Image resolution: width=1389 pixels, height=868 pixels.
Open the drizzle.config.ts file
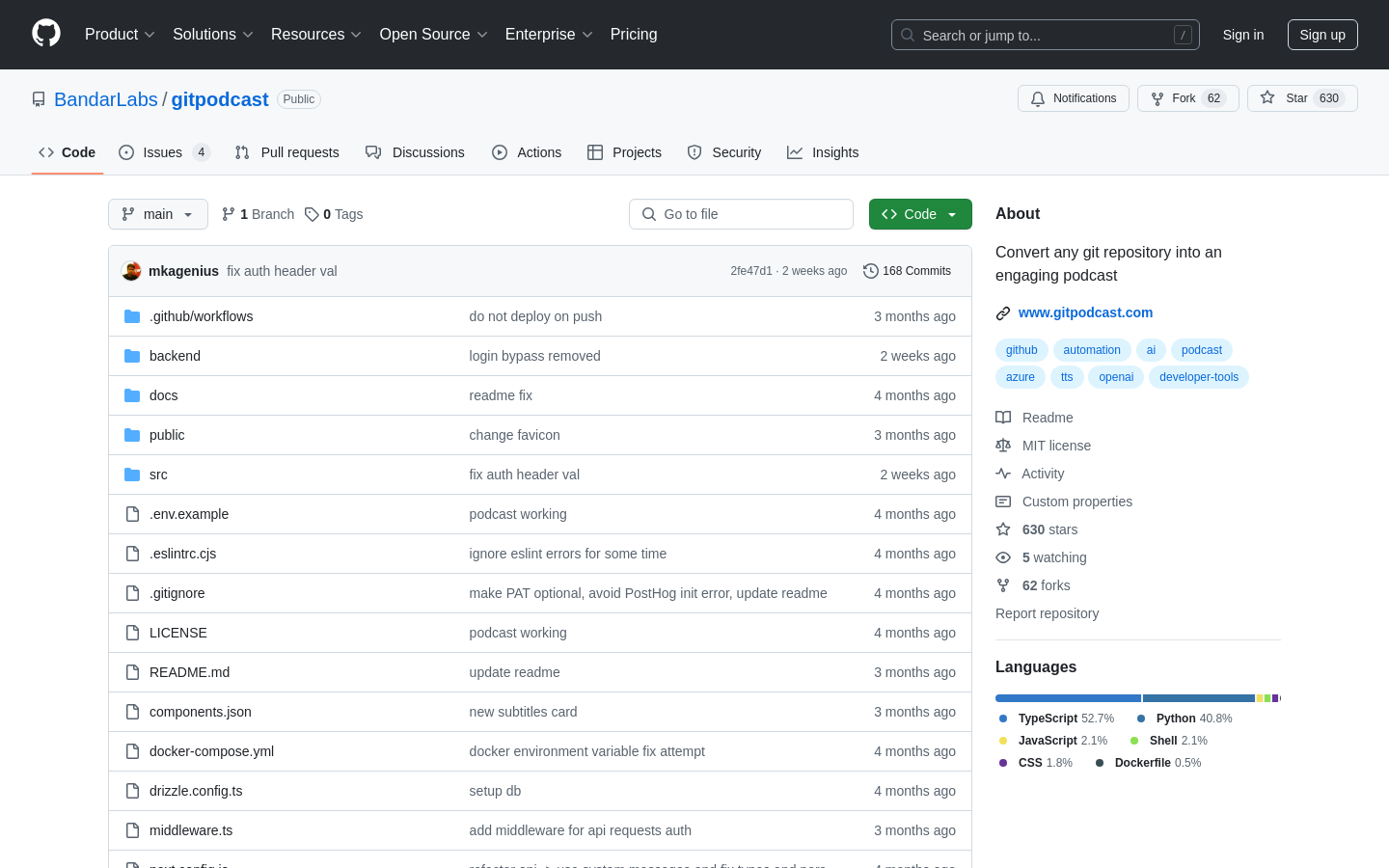[x=196, y=791]
